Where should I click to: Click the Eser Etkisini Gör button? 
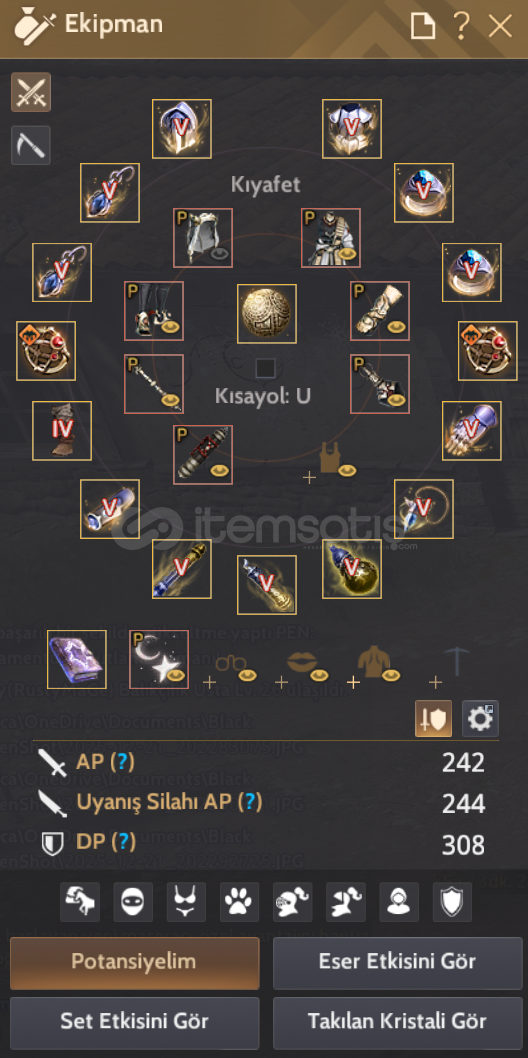[397, 962]
